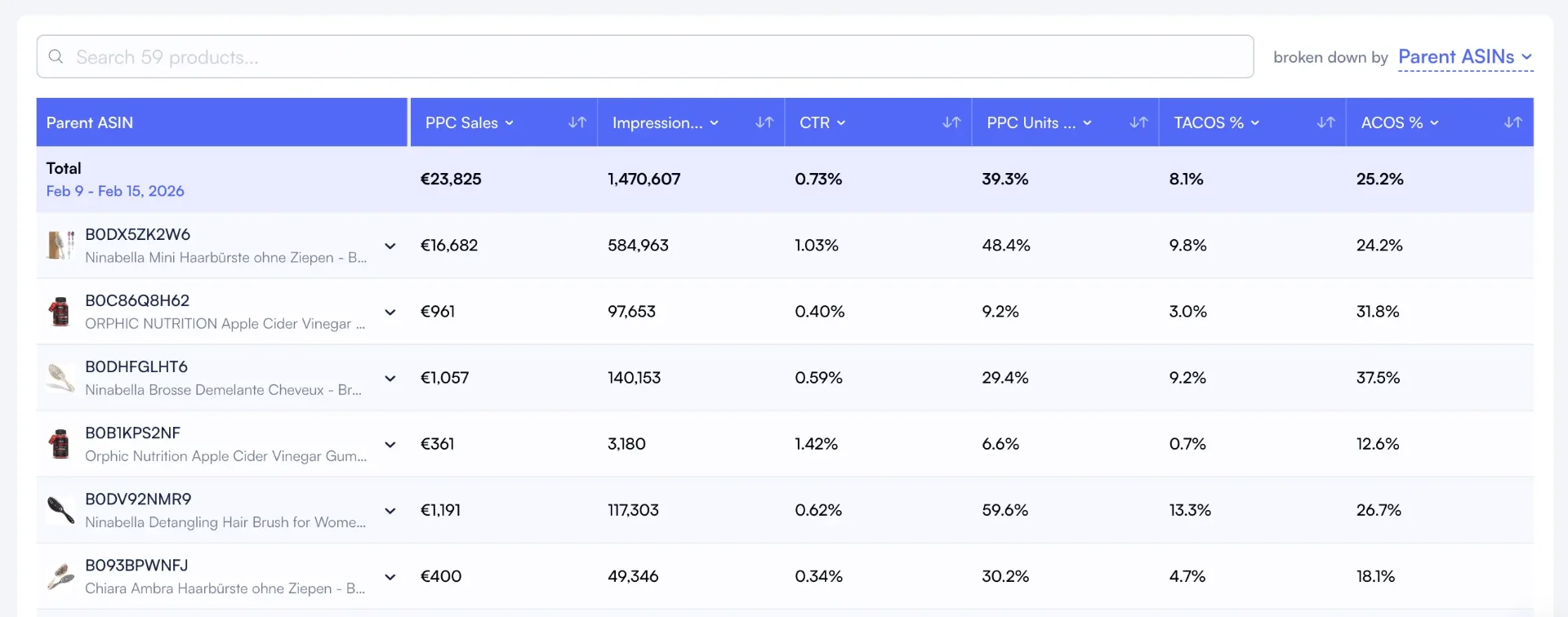Click the Ninabella Mini Haarbürste product title

point(226,257)
